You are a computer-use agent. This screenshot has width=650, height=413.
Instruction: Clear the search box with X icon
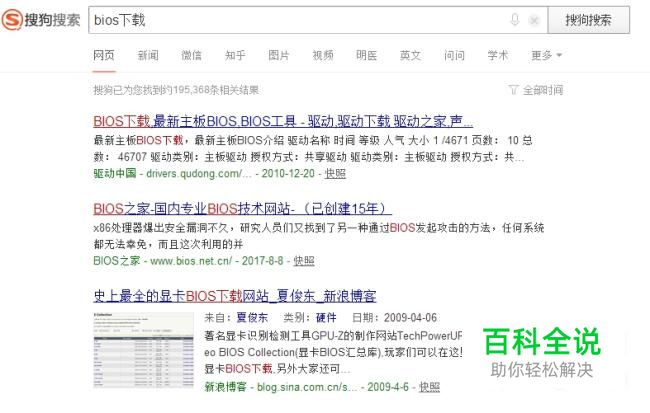point(535,20)
